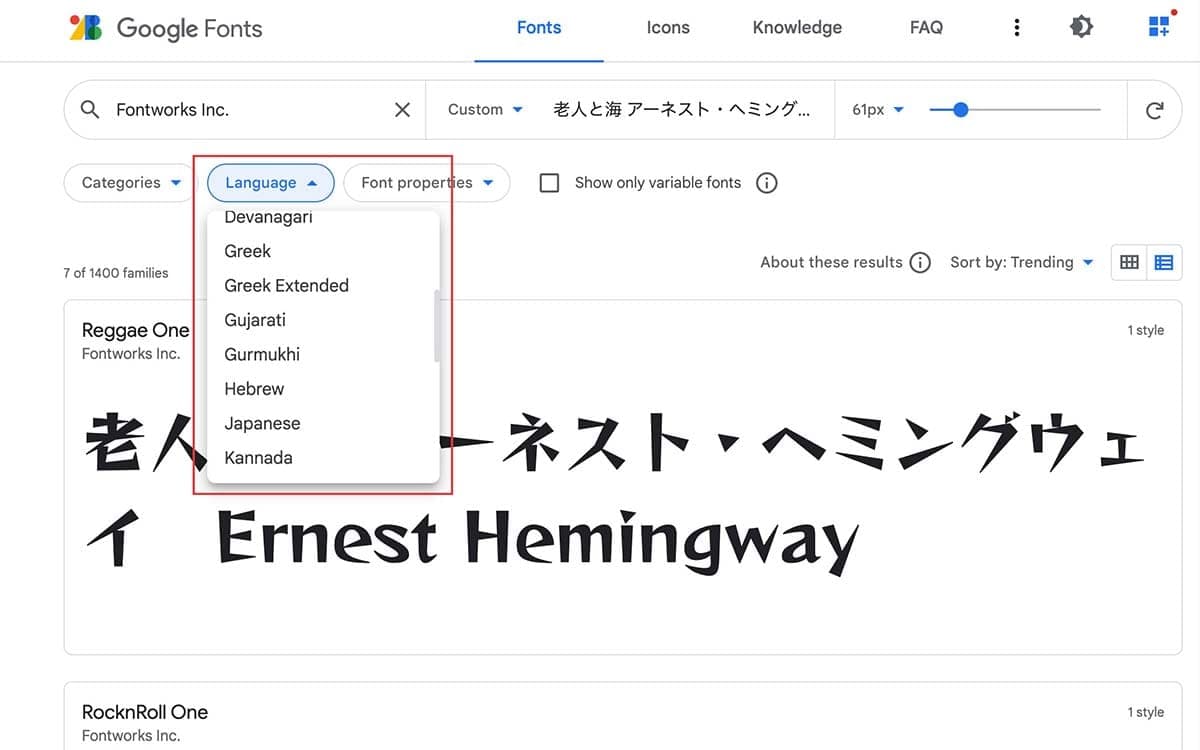Open the Sort by Trending dropdown
1200x750 pixels.
tap(1022, 262)
